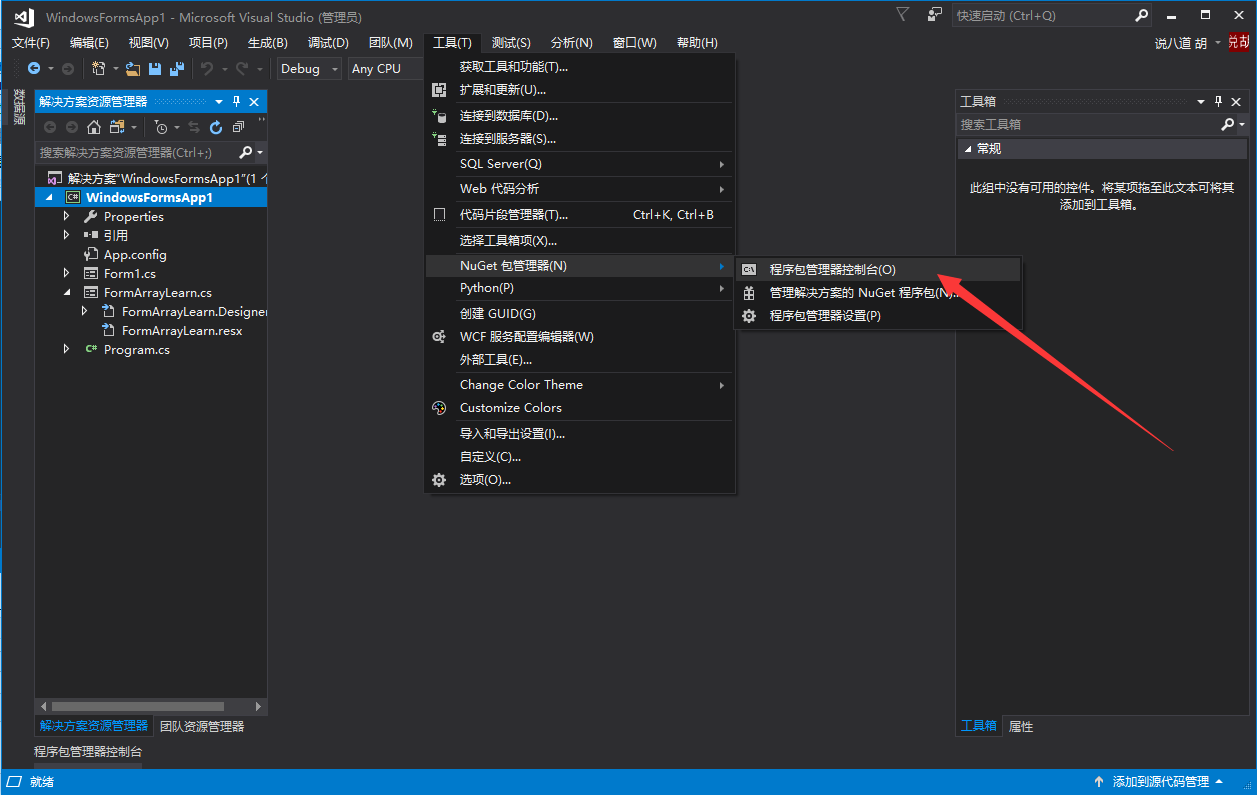Toggle auto-hide pin on Solution Explorer panel
The height and width of the screenshot is (795, 1257).
click(x=237, y=102)
